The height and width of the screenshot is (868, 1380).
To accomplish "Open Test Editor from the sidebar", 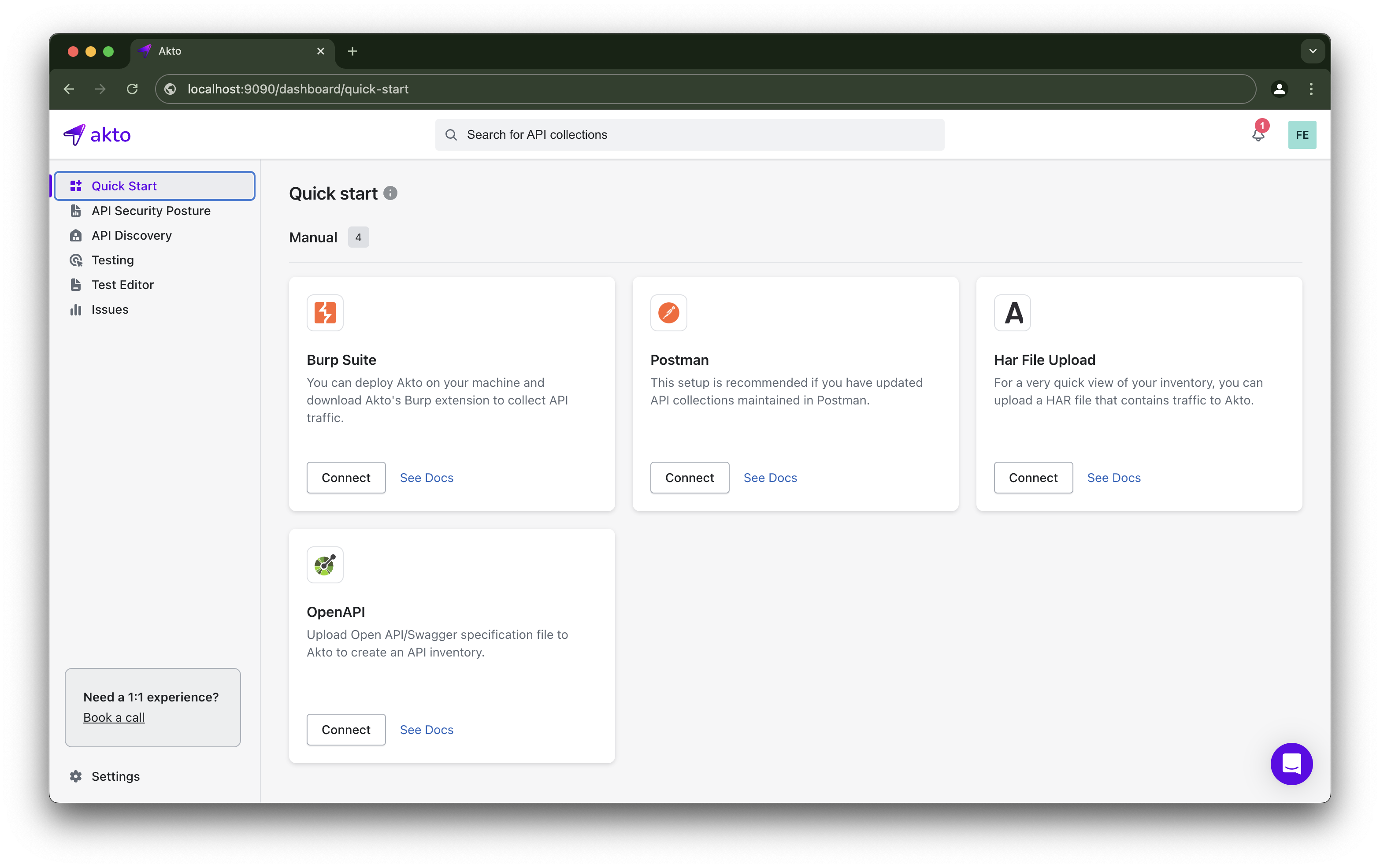I will pyautogui.click(x=122, y=285).
